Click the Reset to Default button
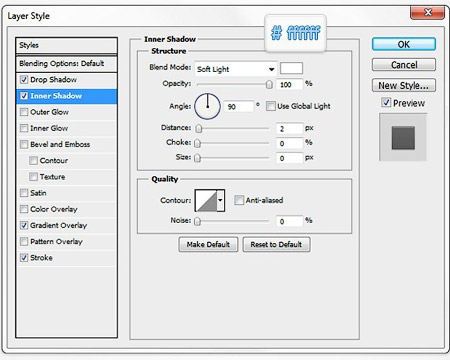Viewport: 450px width, 360px height. click(276, 245)
